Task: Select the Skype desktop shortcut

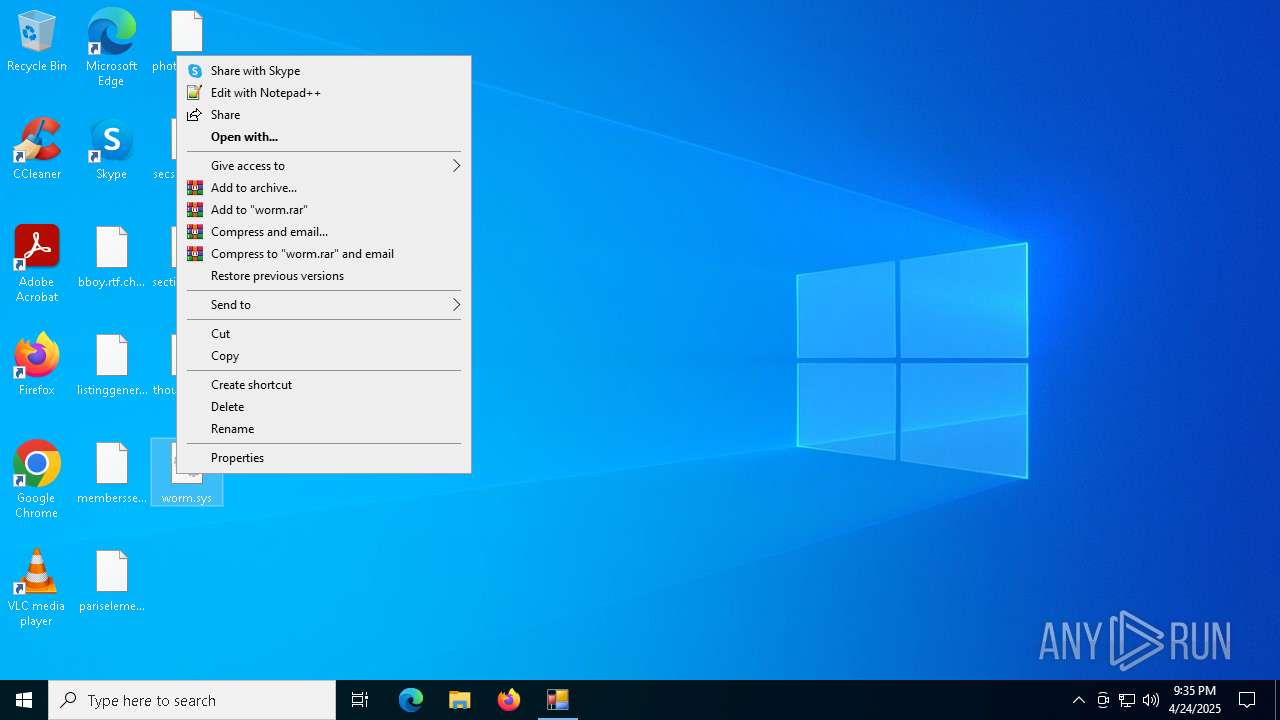Action: coord(111,150)
